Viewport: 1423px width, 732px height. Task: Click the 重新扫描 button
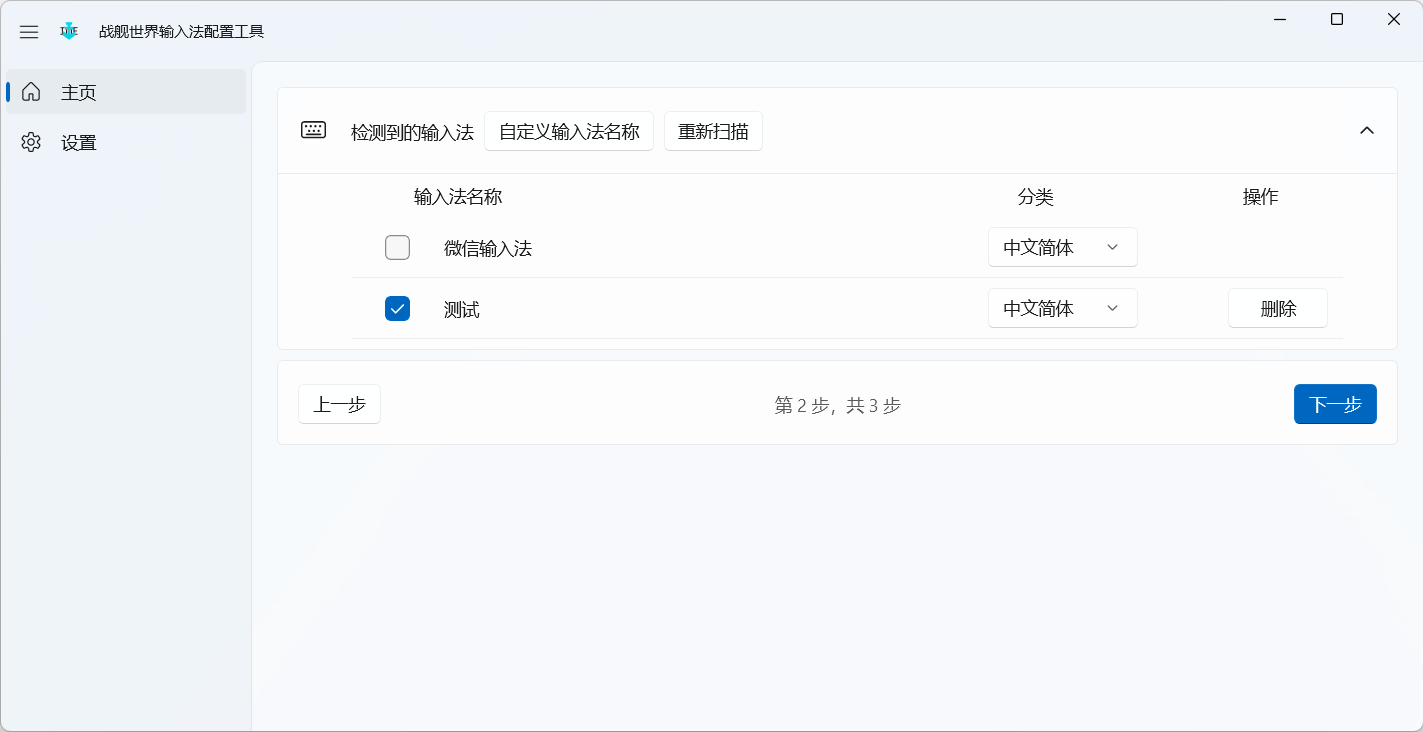coord(713,131)
